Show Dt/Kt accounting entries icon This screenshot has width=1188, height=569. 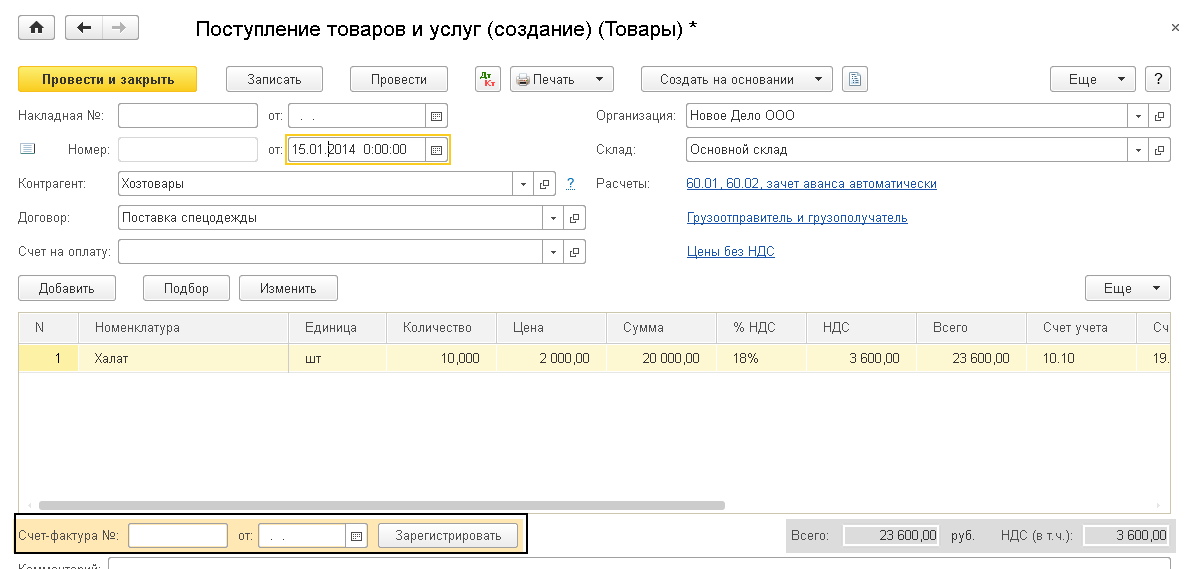(487, 79)
